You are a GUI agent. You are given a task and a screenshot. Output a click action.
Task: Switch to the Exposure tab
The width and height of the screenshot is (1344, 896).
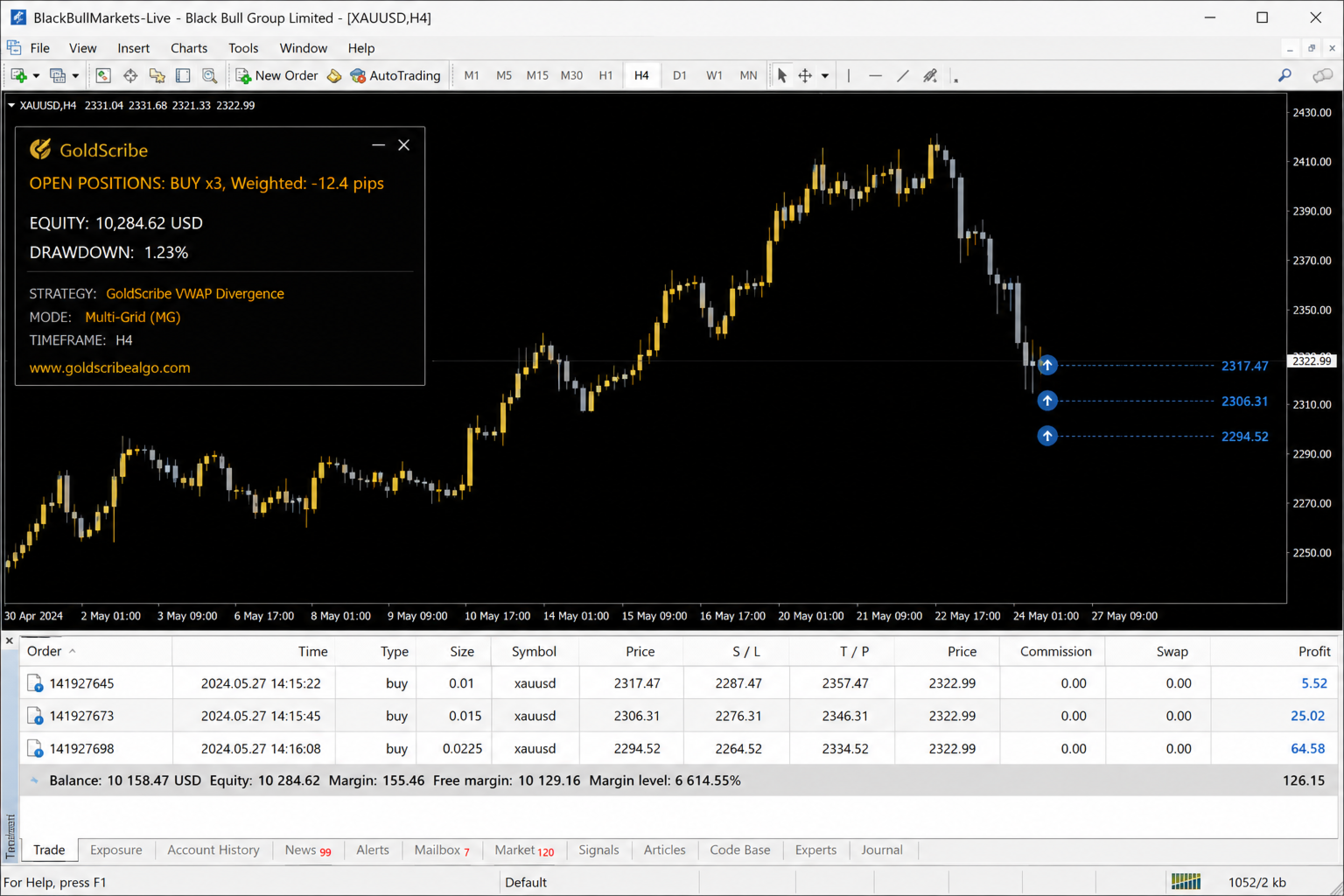click(x=116, y=850)
